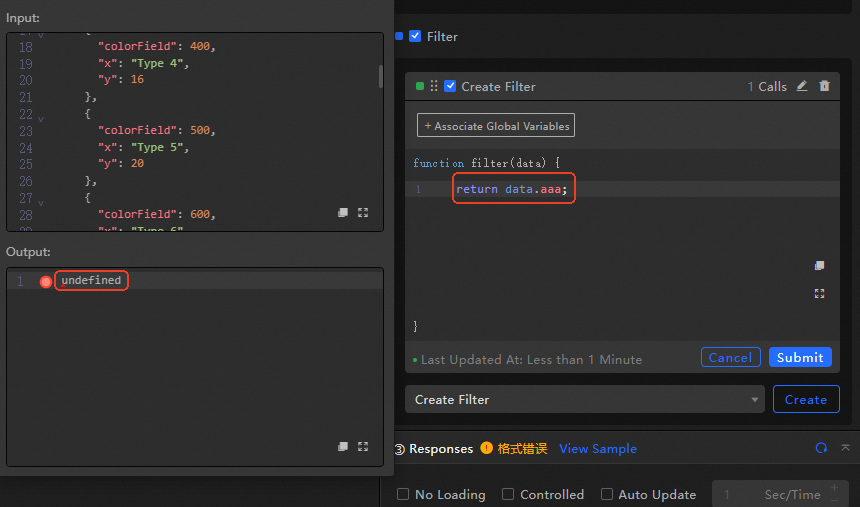Click the red error marker in Output
The width and height of the screenshot is (860, 507).
(x=46, y=281)
